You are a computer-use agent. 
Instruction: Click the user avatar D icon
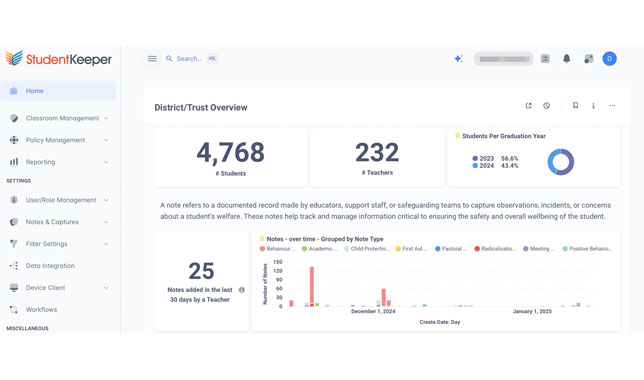[x=610, y=59]
